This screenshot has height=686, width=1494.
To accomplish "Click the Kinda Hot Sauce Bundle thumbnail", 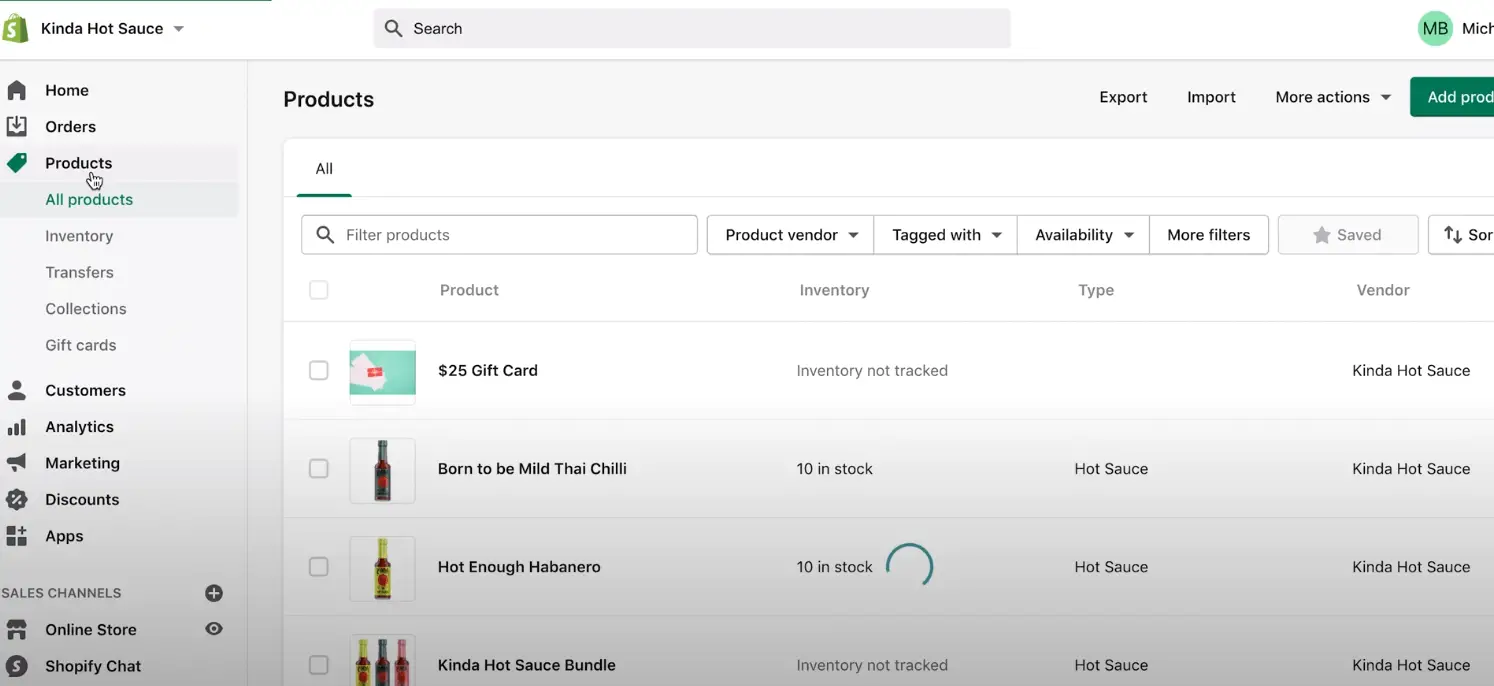I will tap(382, 660).
